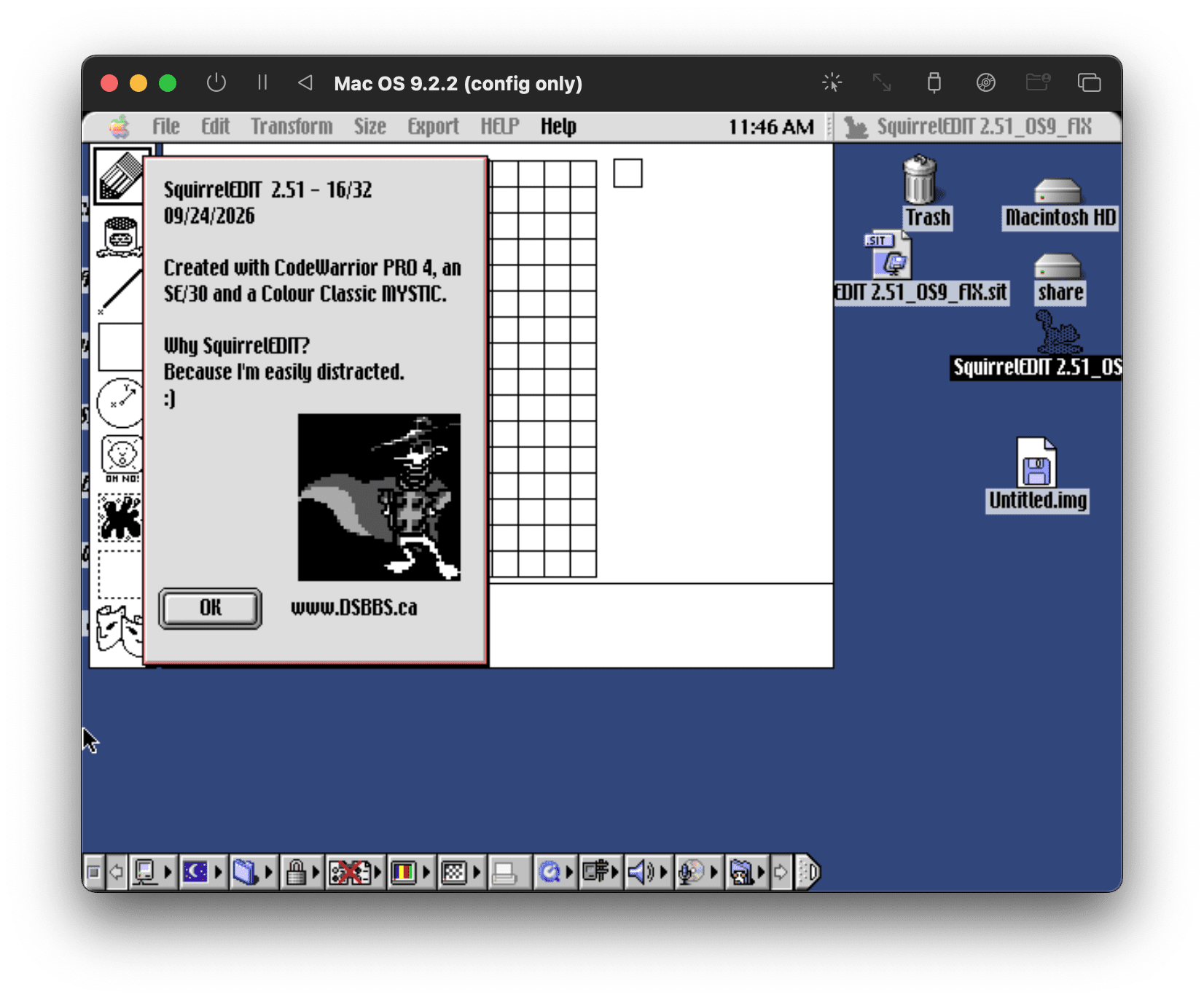The height and width of the screenshot is (1000, 1204).
Task: Click the Darkwing Duck picture in dialog
Action: [x=379, y=497]
